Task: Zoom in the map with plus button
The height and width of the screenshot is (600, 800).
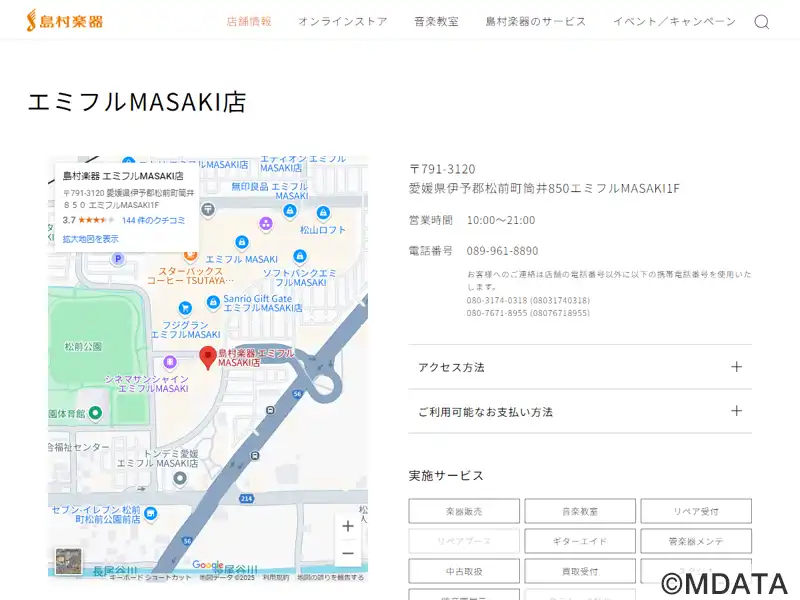Action: [x=348, y=526]
